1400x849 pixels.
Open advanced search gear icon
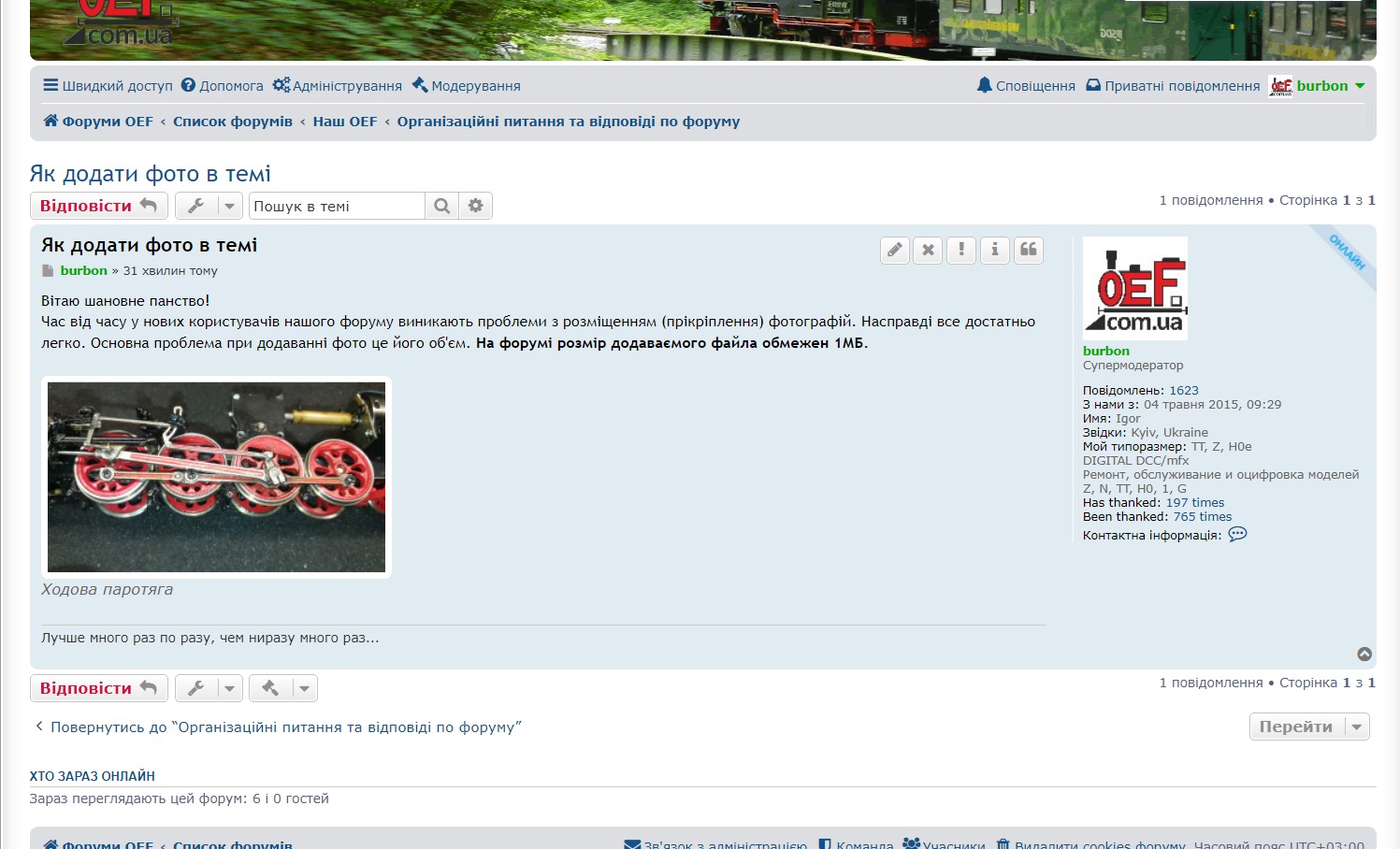pyautogui.click(x=476, y=206)
